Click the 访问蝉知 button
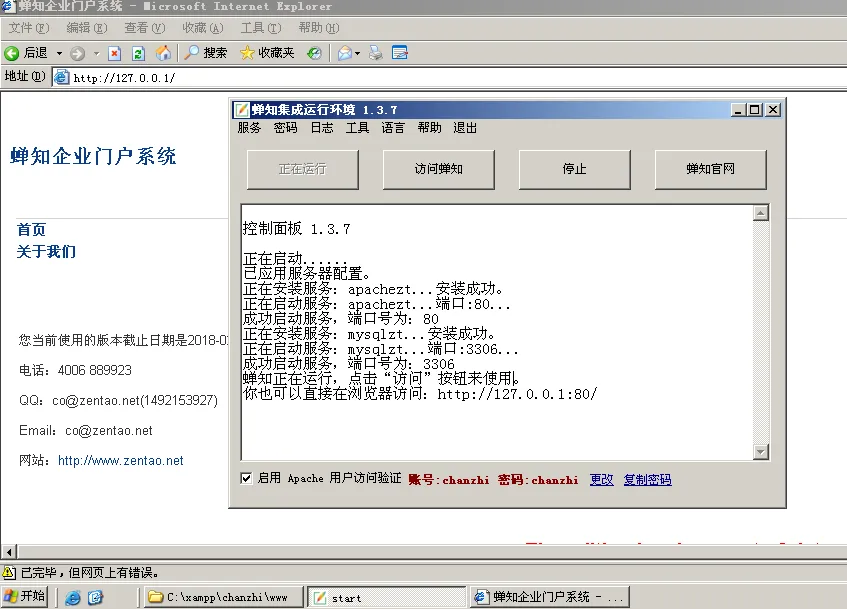This screenshot has height=609, width=847. (438, 169)
